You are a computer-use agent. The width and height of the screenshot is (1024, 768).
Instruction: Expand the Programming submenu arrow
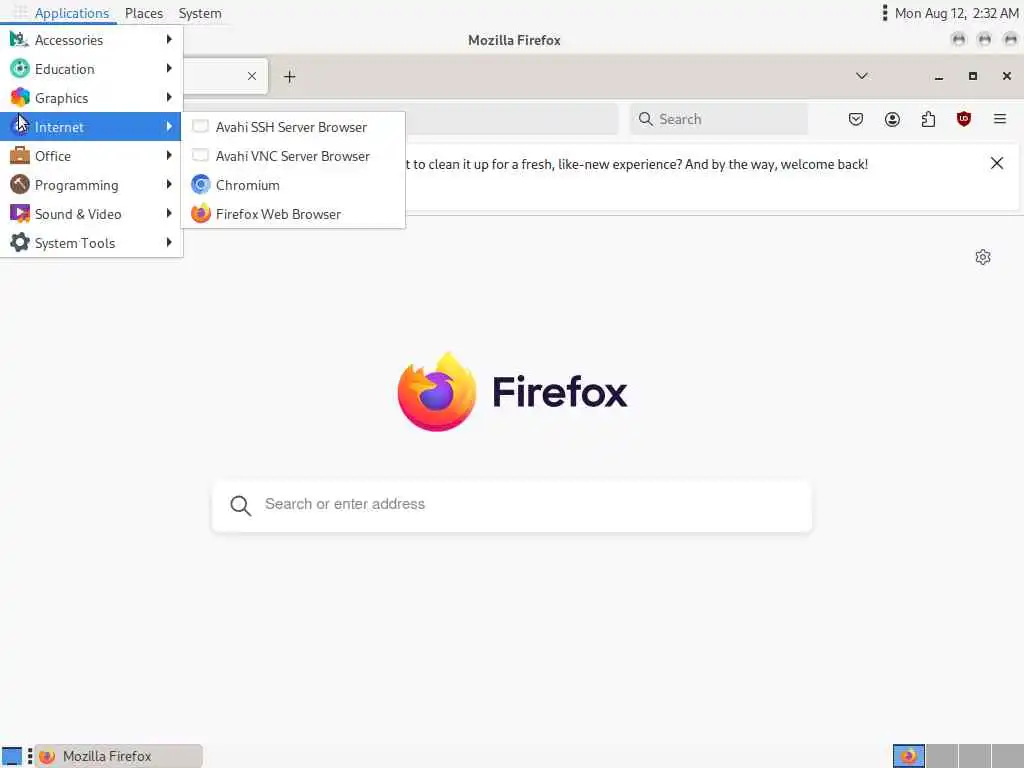tap(169, 184)
